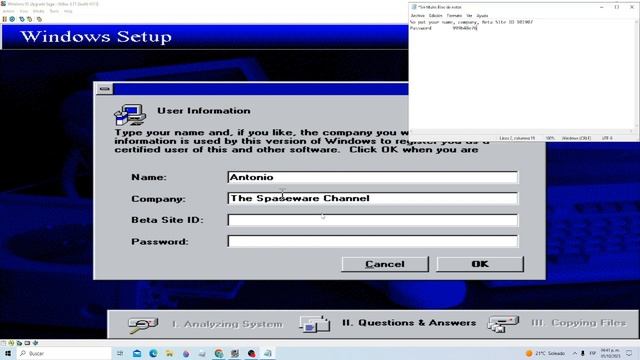Show hidden system tray icons

click(574, 353)
